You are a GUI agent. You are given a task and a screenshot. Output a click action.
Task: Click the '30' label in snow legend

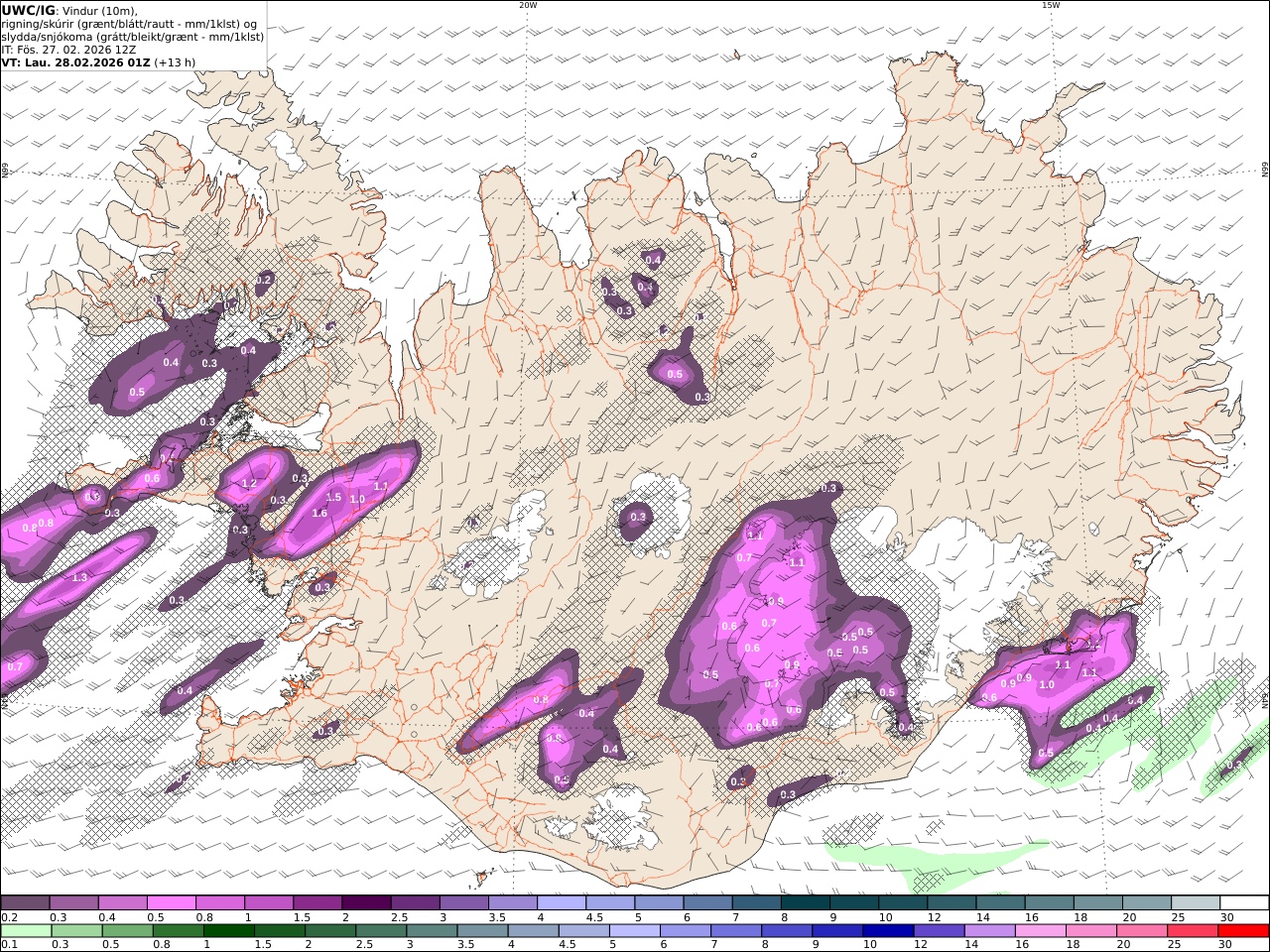click(1226, 917)
